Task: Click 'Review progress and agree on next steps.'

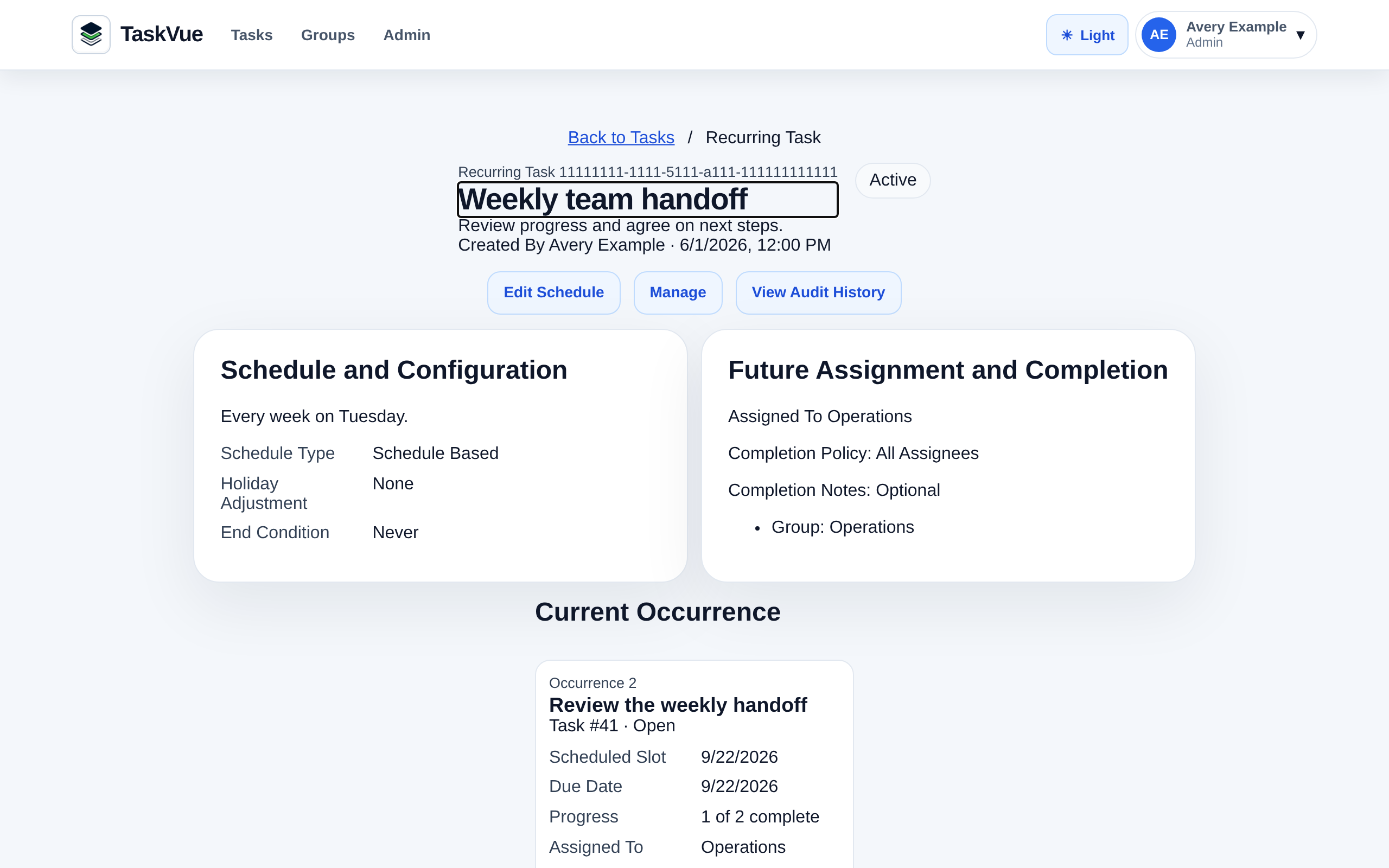Action: pos(621,226)
